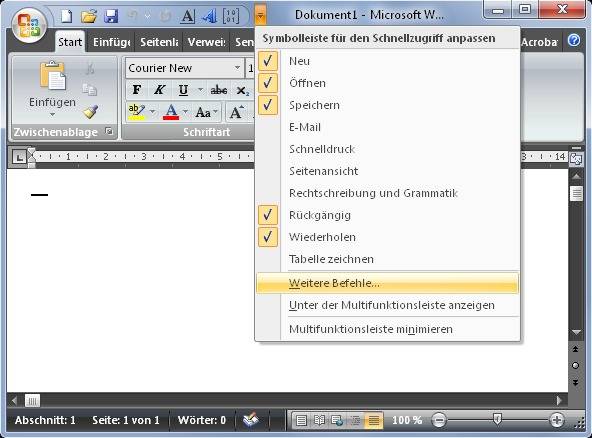Click the copy icon in Zwischenablage
Viewport: 592px width, 438px height.
click(90, 90)
